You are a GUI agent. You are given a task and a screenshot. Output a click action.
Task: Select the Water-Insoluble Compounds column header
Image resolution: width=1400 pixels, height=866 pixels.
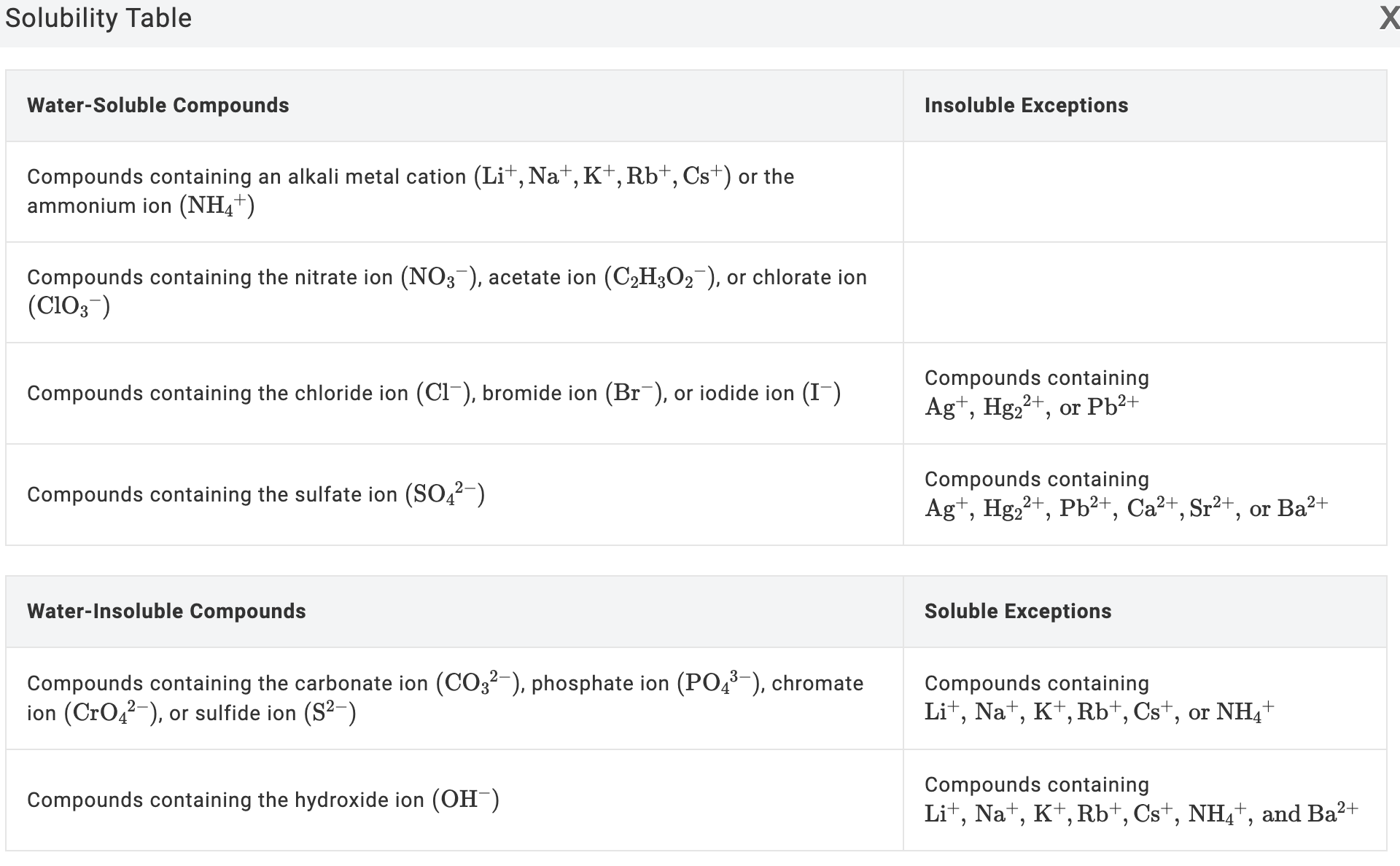point(166,612)
